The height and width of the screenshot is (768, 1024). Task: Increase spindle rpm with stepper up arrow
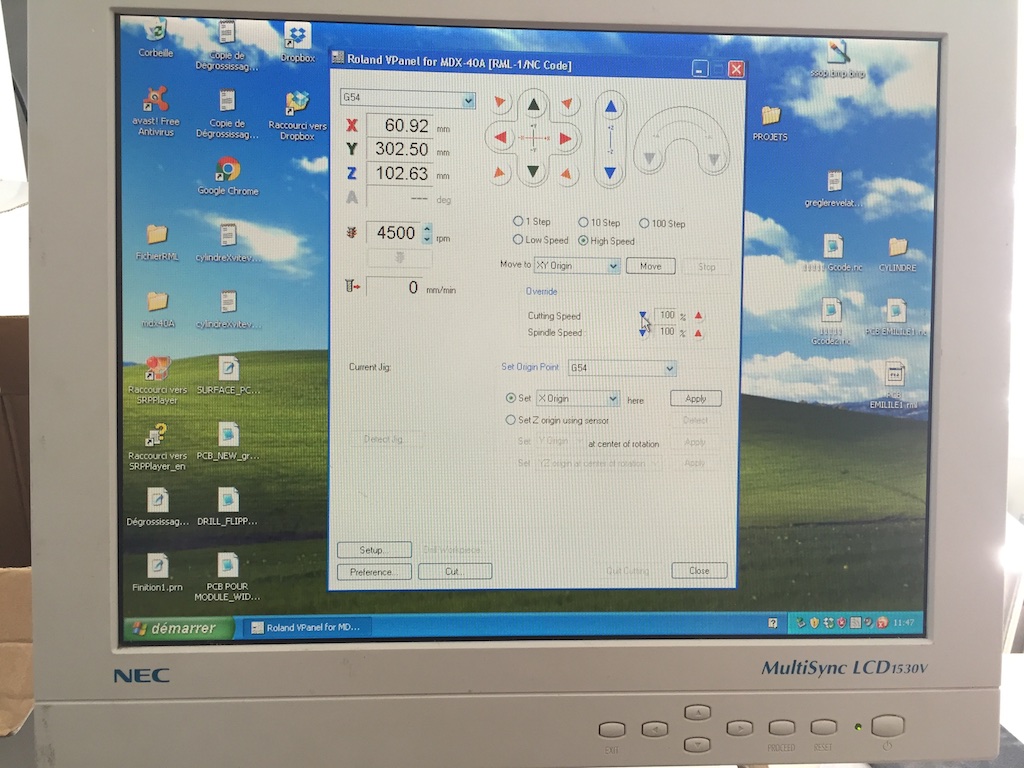(427, 228)
